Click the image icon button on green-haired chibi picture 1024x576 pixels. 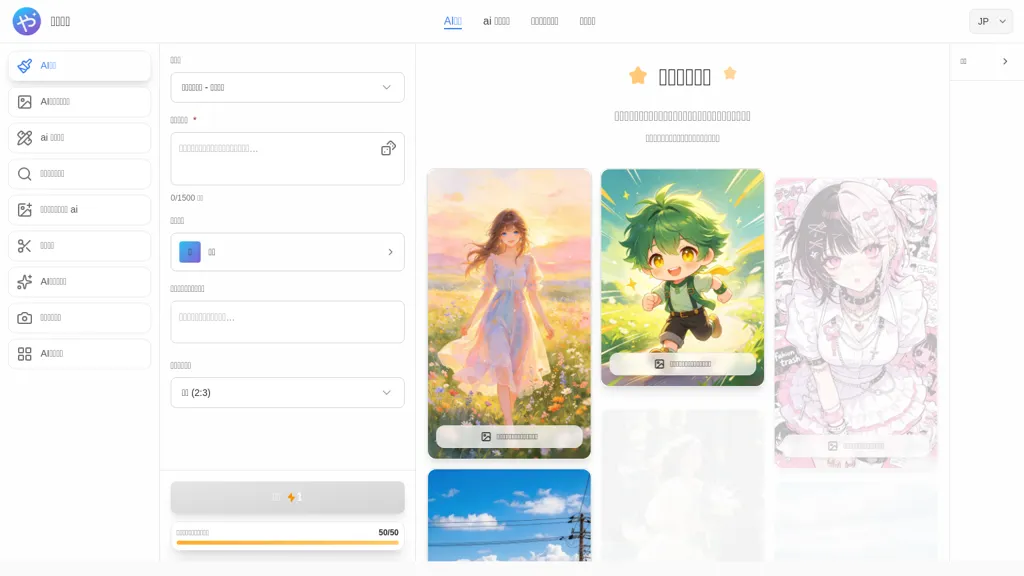pos(682,364)
